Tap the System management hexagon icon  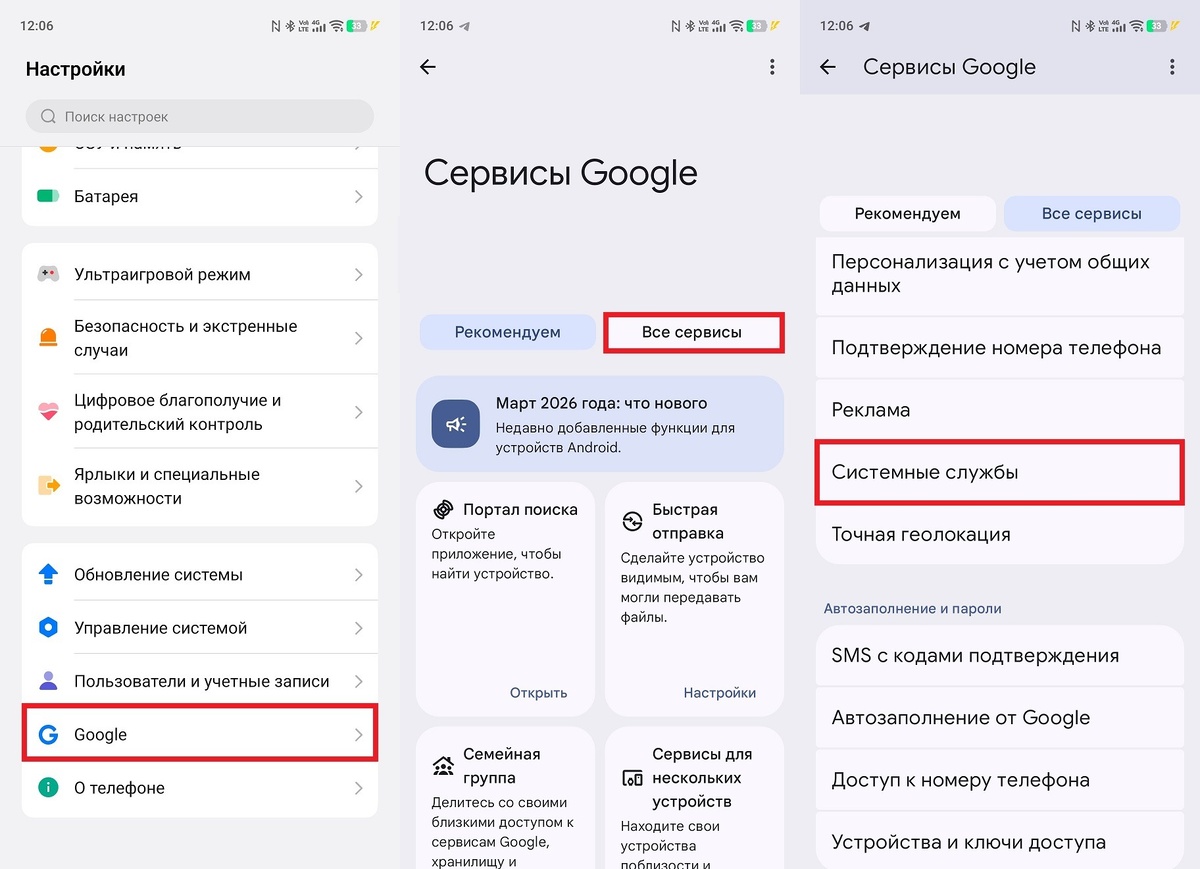[48, 628]
